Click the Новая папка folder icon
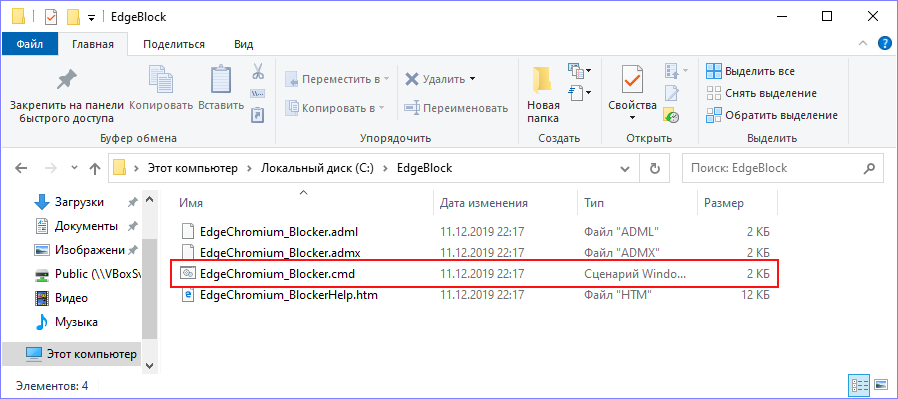Image resolution: width=898 pixels, height=399 pixels. 541,80
